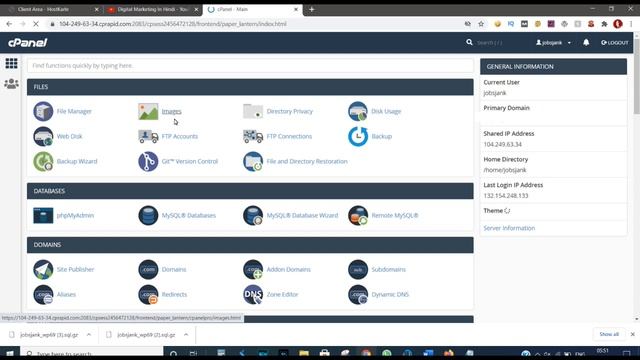Click the cPanel home grid icon

11,63
